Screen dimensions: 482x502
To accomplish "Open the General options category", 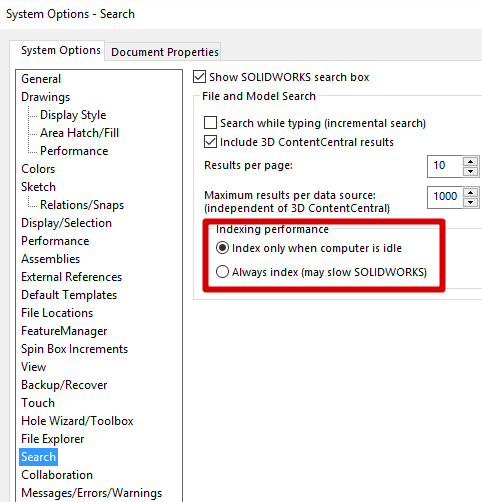I will pos(41,79).
